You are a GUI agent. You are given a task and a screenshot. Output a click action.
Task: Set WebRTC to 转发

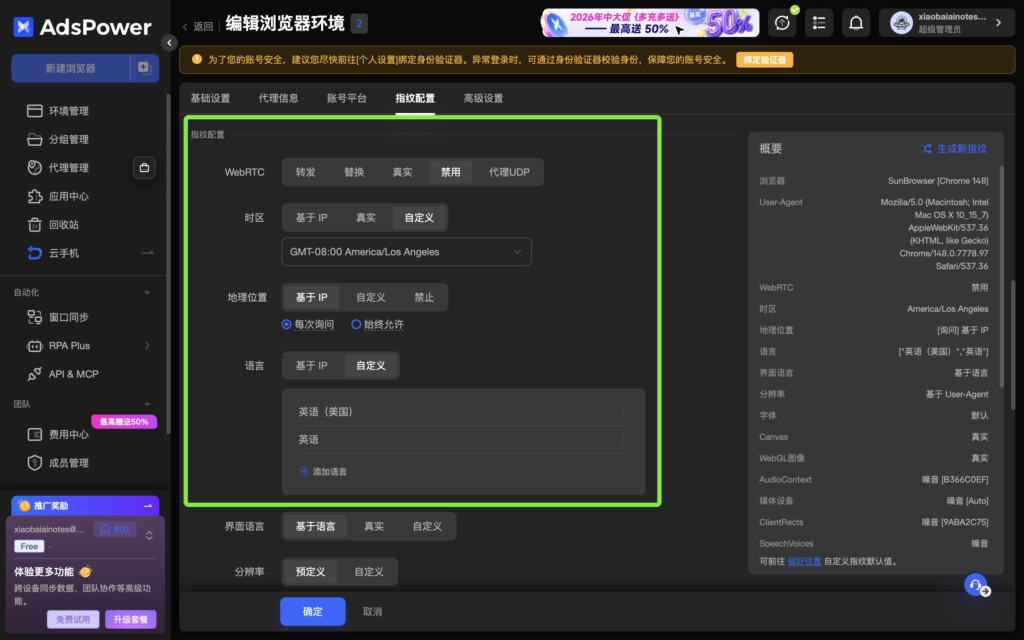(306, 172)
